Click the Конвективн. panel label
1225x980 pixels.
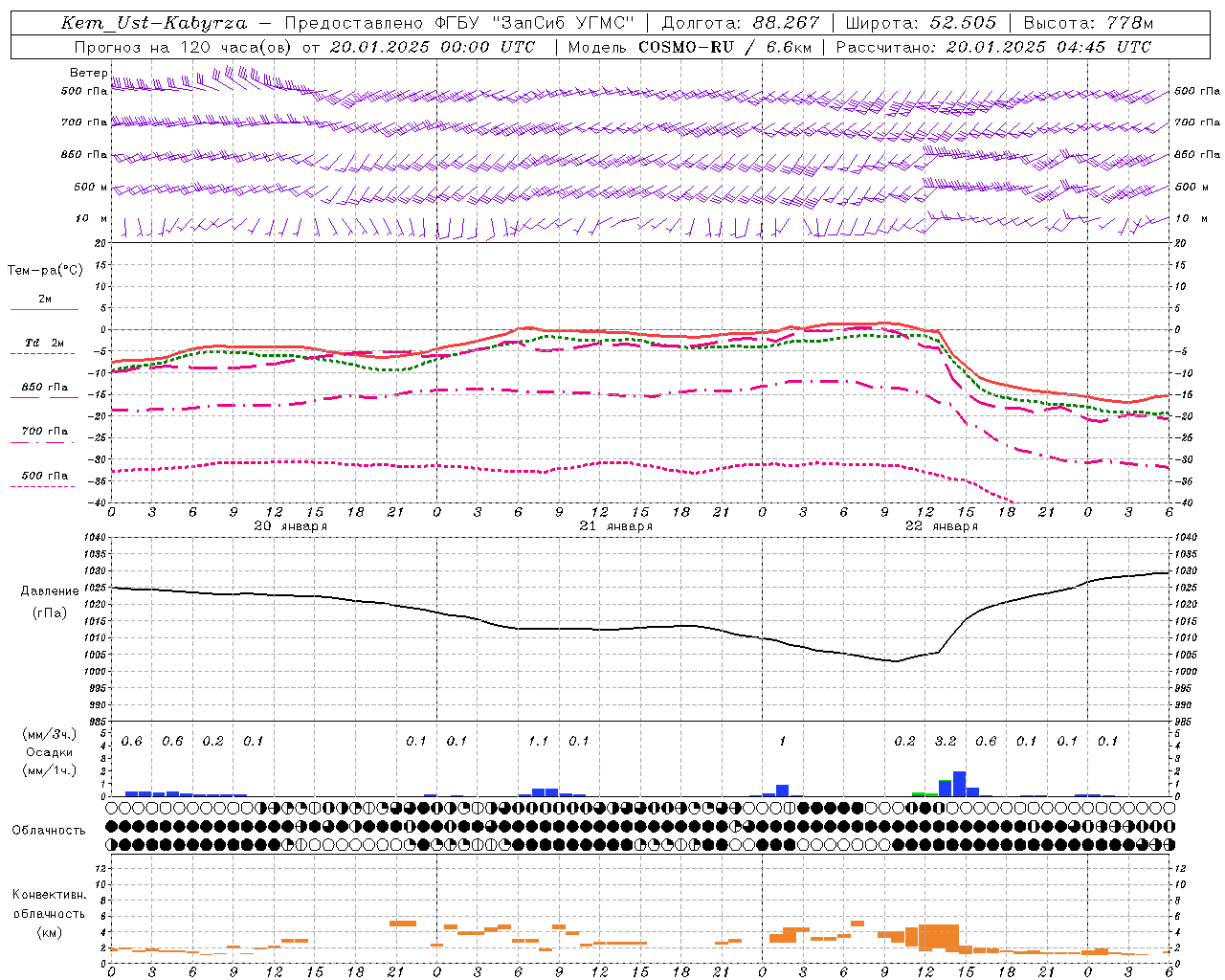coord(49,895)
